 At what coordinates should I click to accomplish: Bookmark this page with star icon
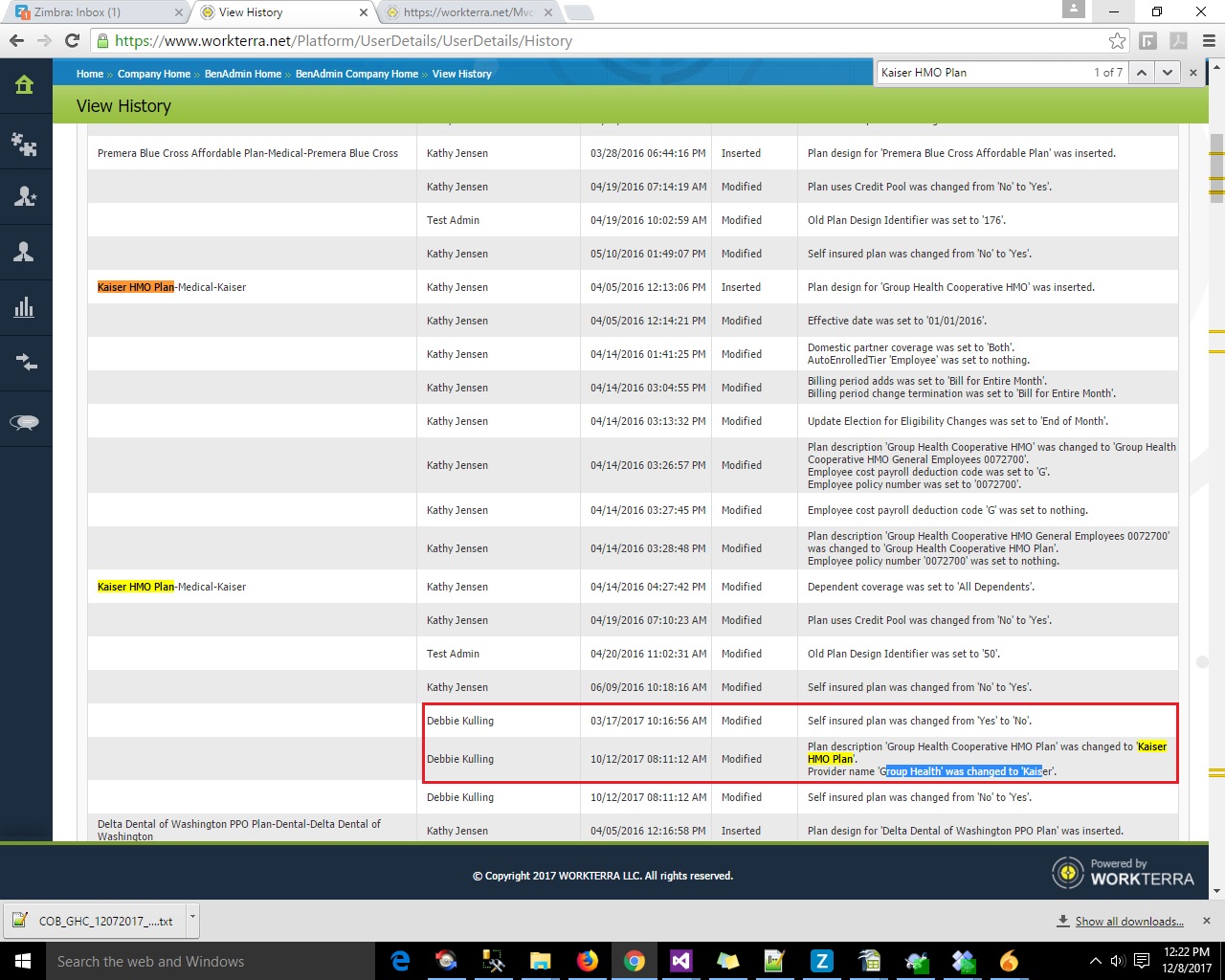1117,40
